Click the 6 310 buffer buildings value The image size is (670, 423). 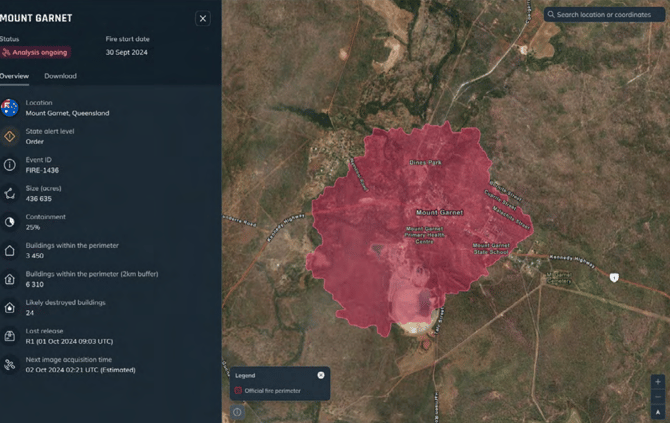point(35,285)
